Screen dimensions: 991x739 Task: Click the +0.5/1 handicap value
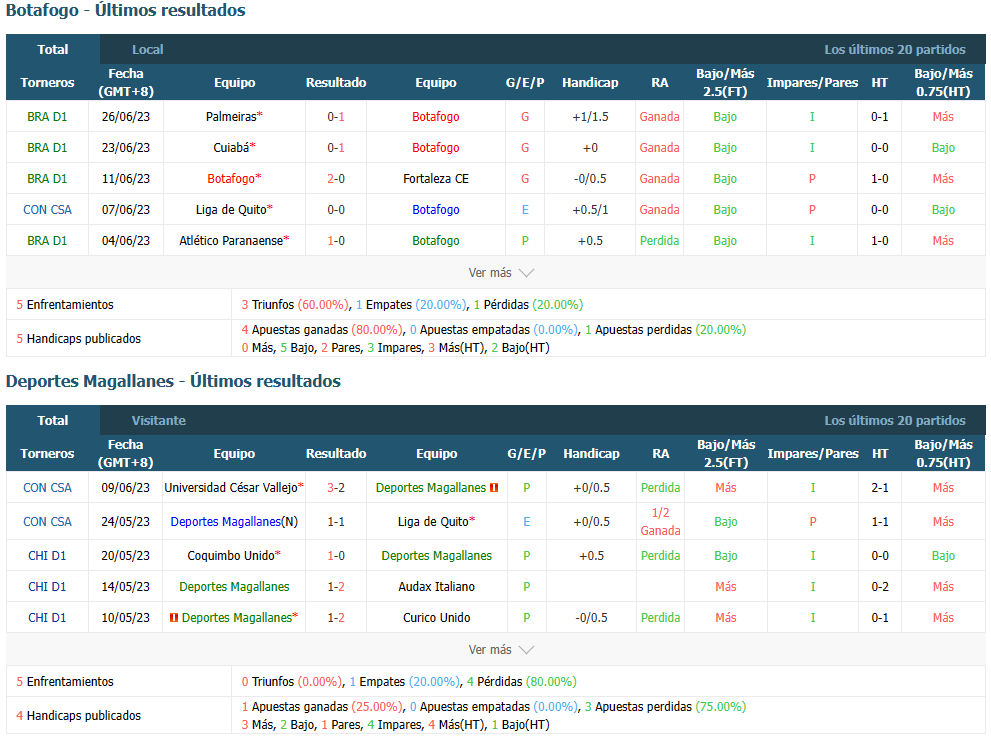click(590, 209)
